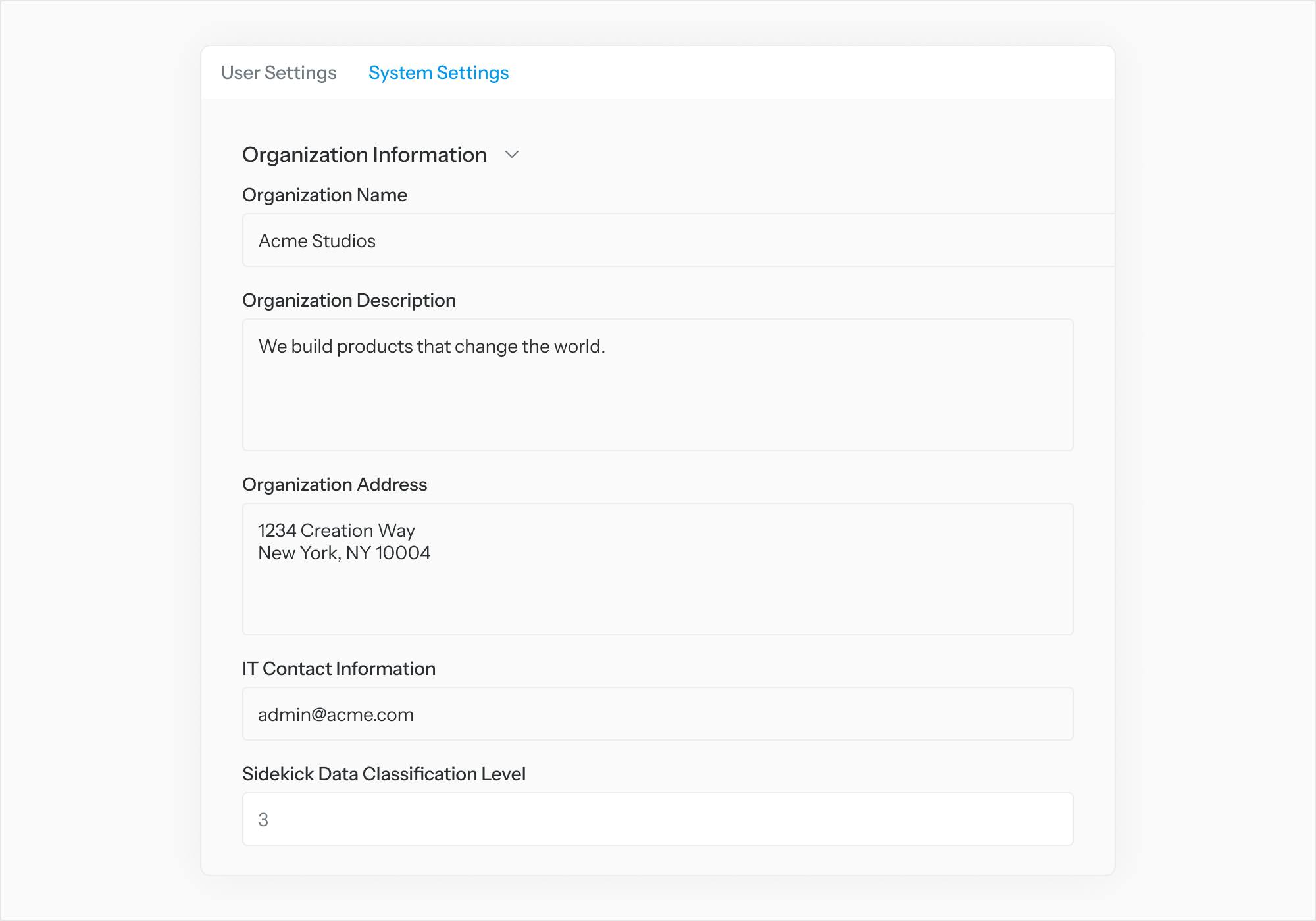Screen dimensions: 1316x921
Task: Click the admin@acme.com text
Action: [x=336, y=715]
